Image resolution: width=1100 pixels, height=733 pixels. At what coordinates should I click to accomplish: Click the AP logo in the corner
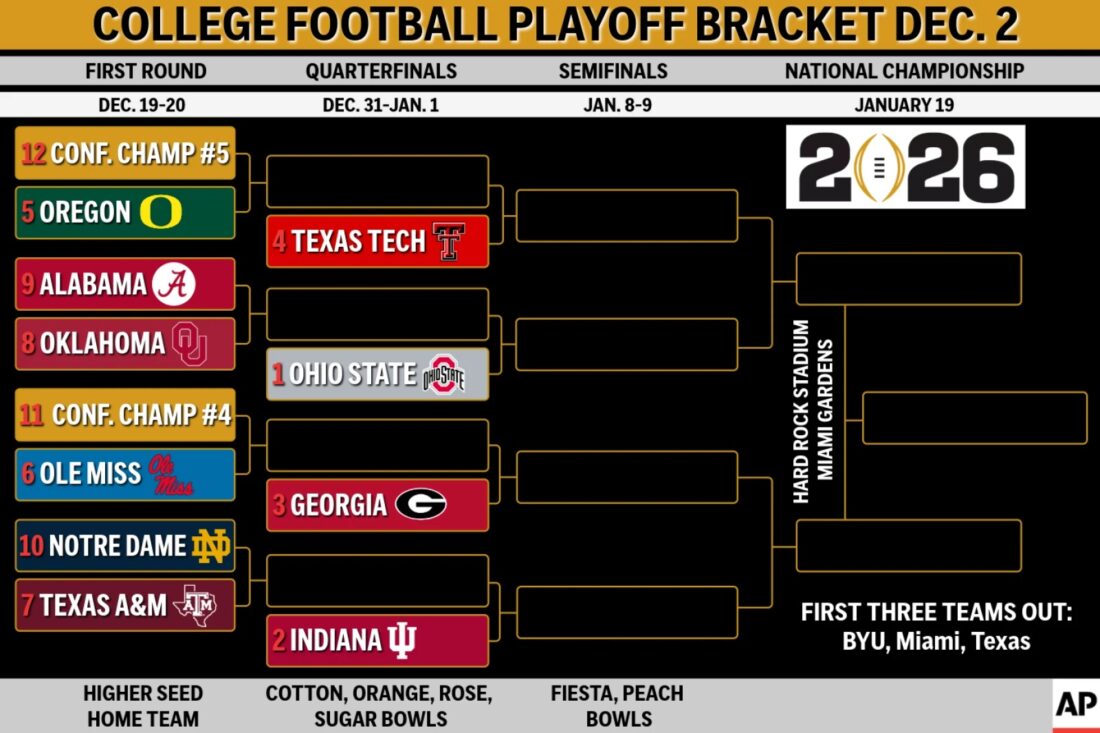click(x=1075, y=706)
